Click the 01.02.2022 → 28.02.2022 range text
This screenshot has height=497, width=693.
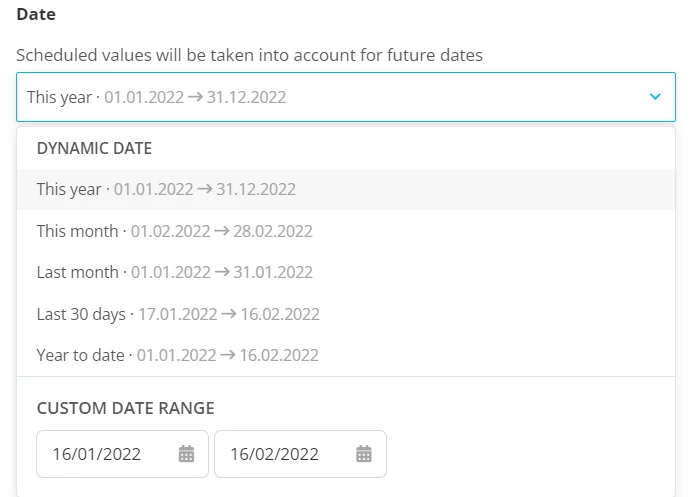221,231
